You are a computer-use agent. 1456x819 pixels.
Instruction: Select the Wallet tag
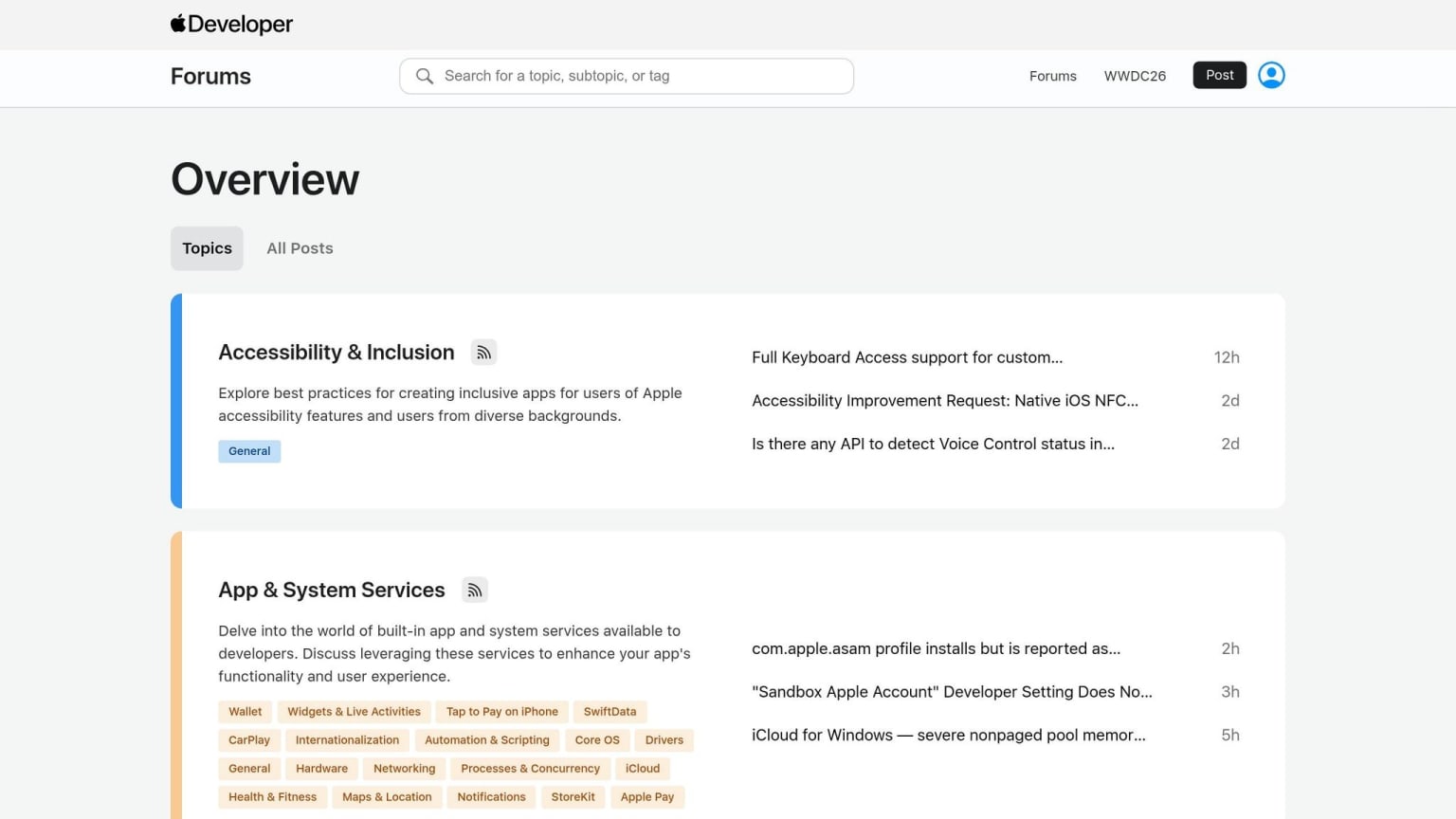click(246, 712)
